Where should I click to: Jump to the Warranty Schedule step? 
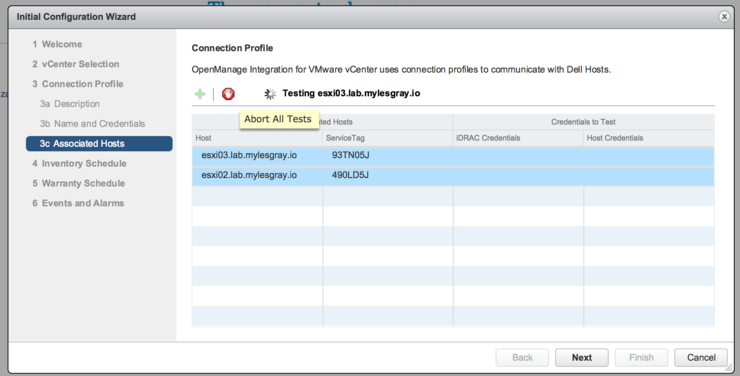(78, 183)
